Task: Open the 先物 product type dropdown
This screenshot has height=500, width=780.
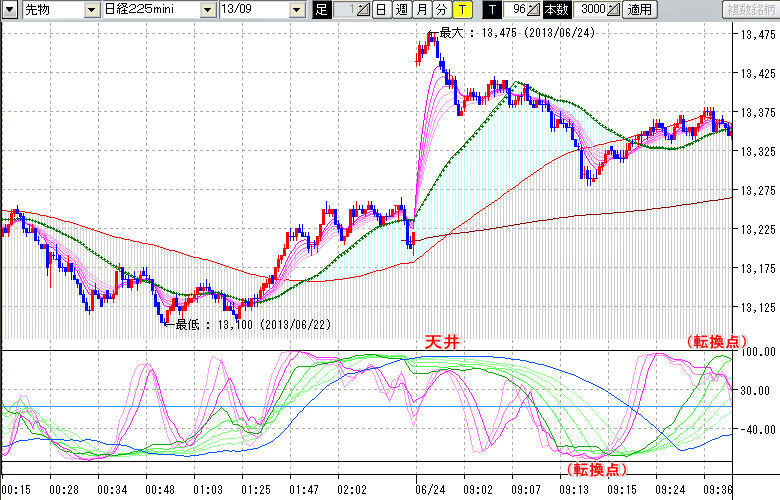Action: click(x=92, y=10)
